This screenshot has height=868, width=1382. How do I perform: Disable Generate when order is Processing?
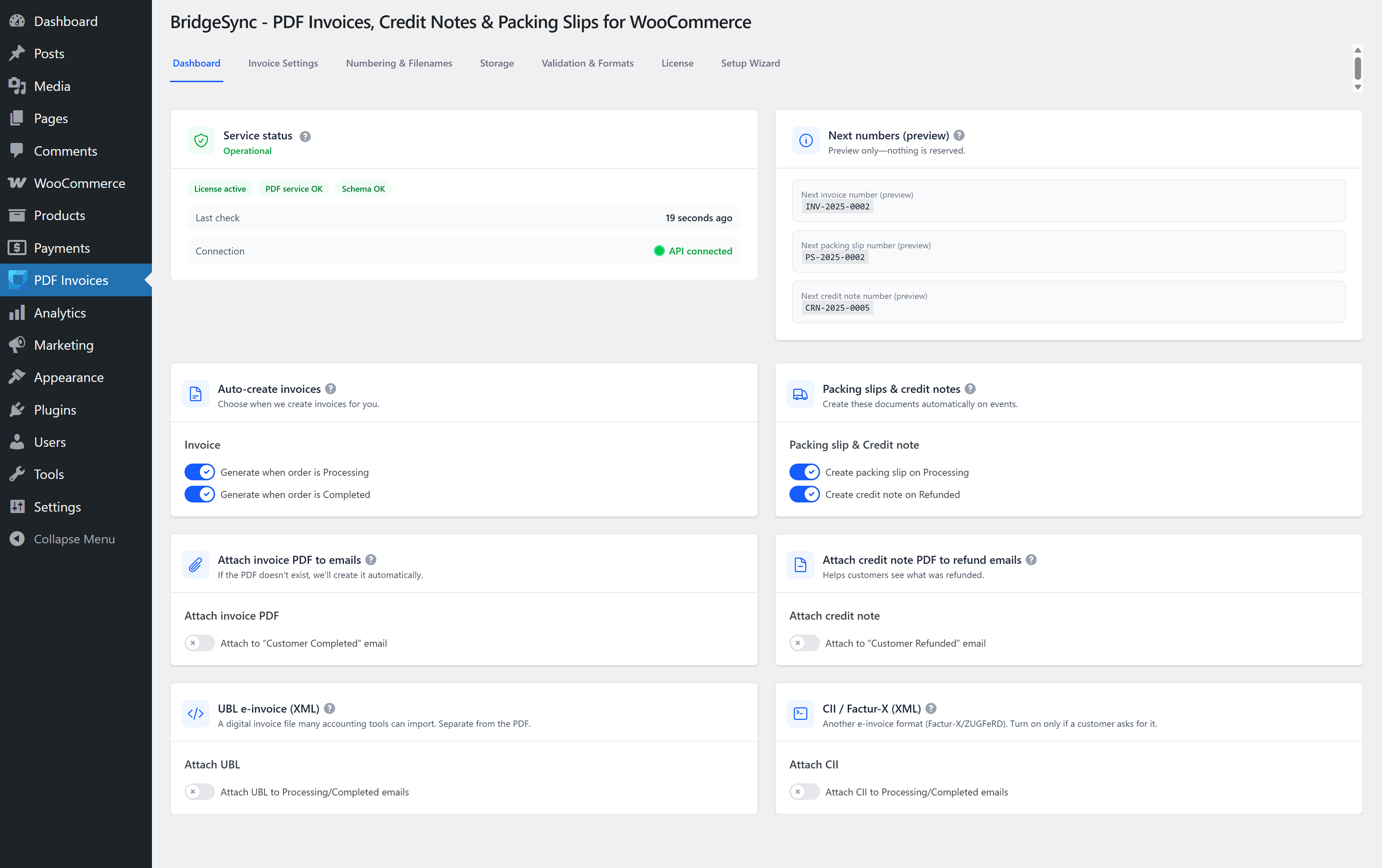(199, 472)
